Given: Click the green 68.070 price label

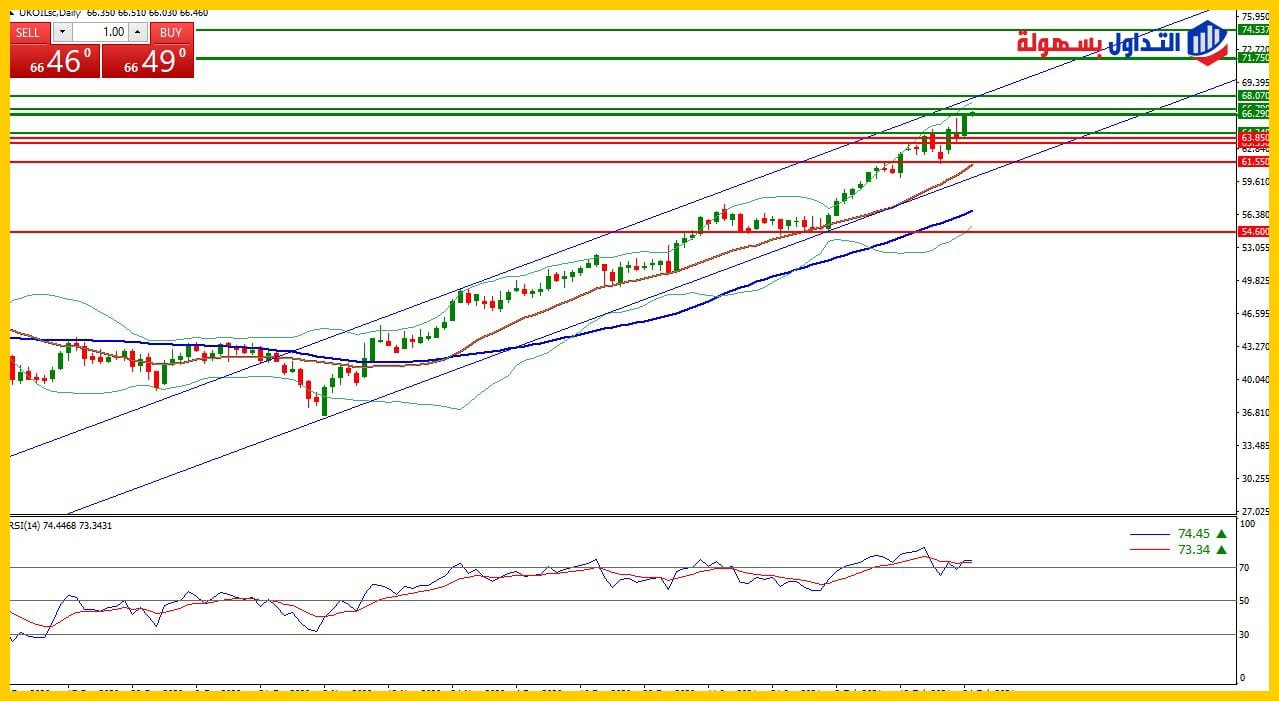Looking at the screenshot, I should pyautogui.click(x=1254, y=96).
